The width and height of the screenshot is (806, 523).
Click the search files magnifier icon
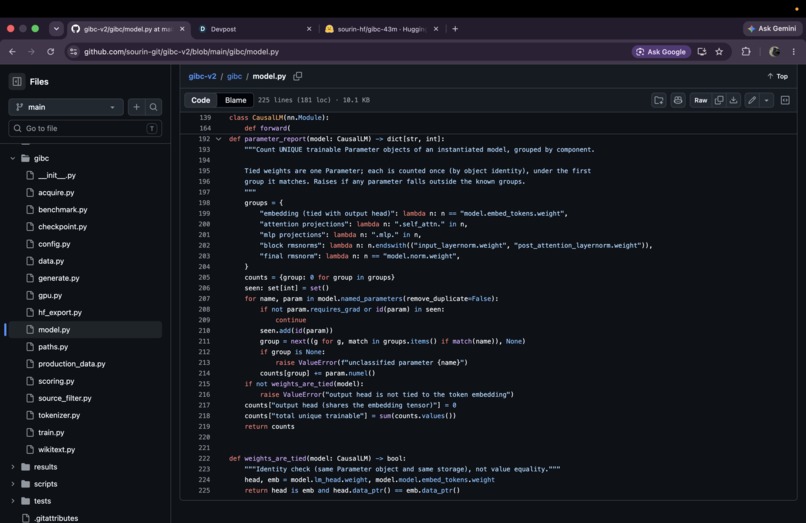pyautogui.click(x=153, y=107)
